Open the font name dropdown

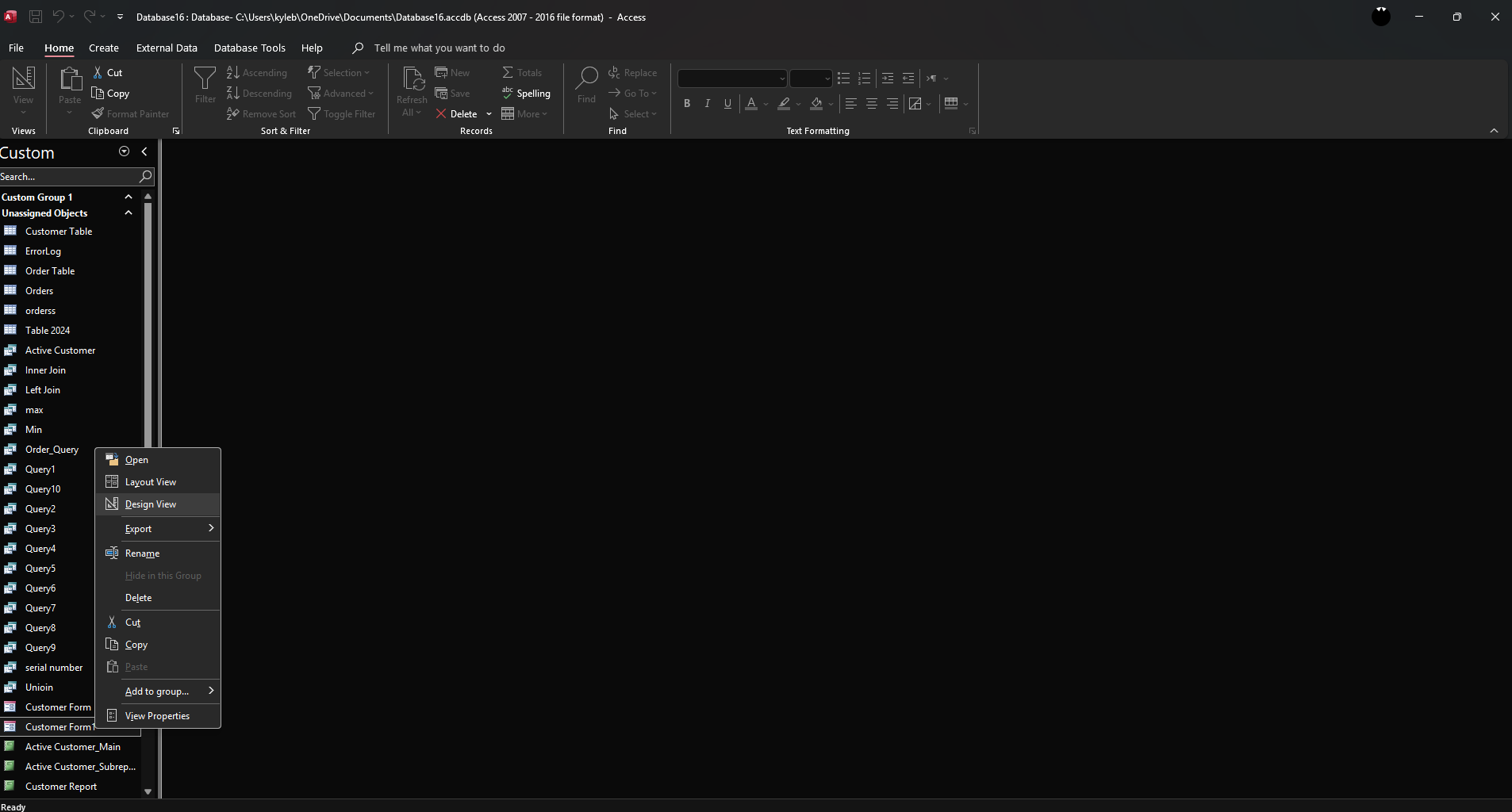click(x=782, y=79)
